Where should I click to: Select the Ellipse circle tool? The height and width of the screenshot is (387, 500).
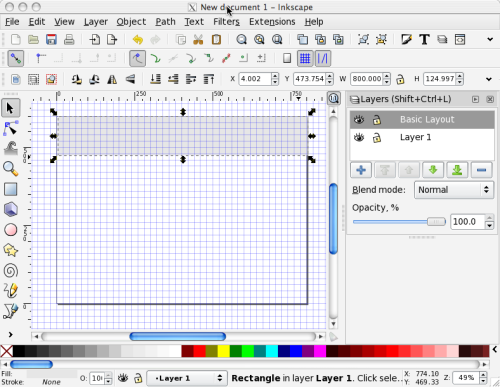click(x=10, y=230)
